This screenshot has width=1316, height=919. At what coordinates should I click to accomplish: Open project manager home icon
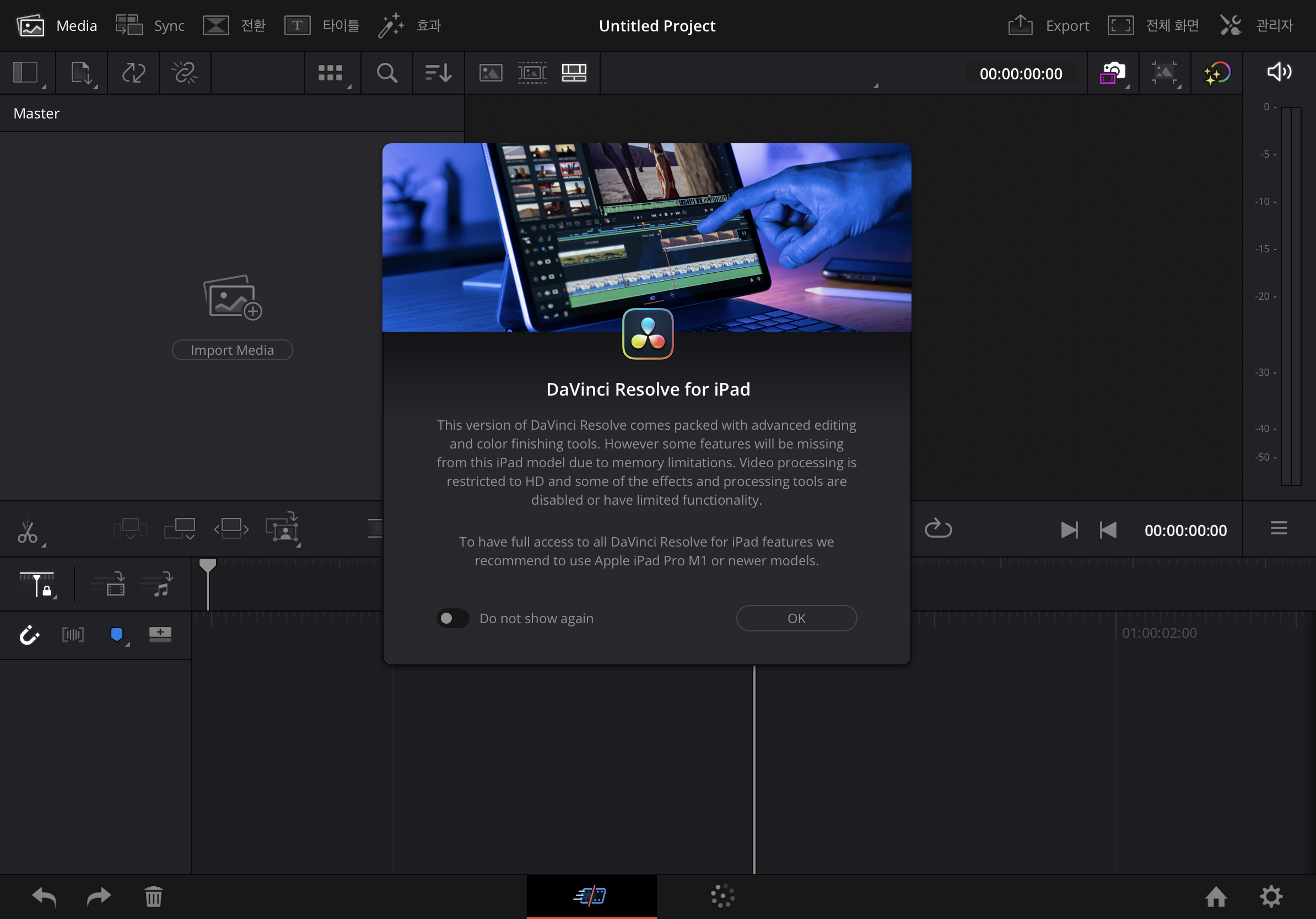(1216, 896)
